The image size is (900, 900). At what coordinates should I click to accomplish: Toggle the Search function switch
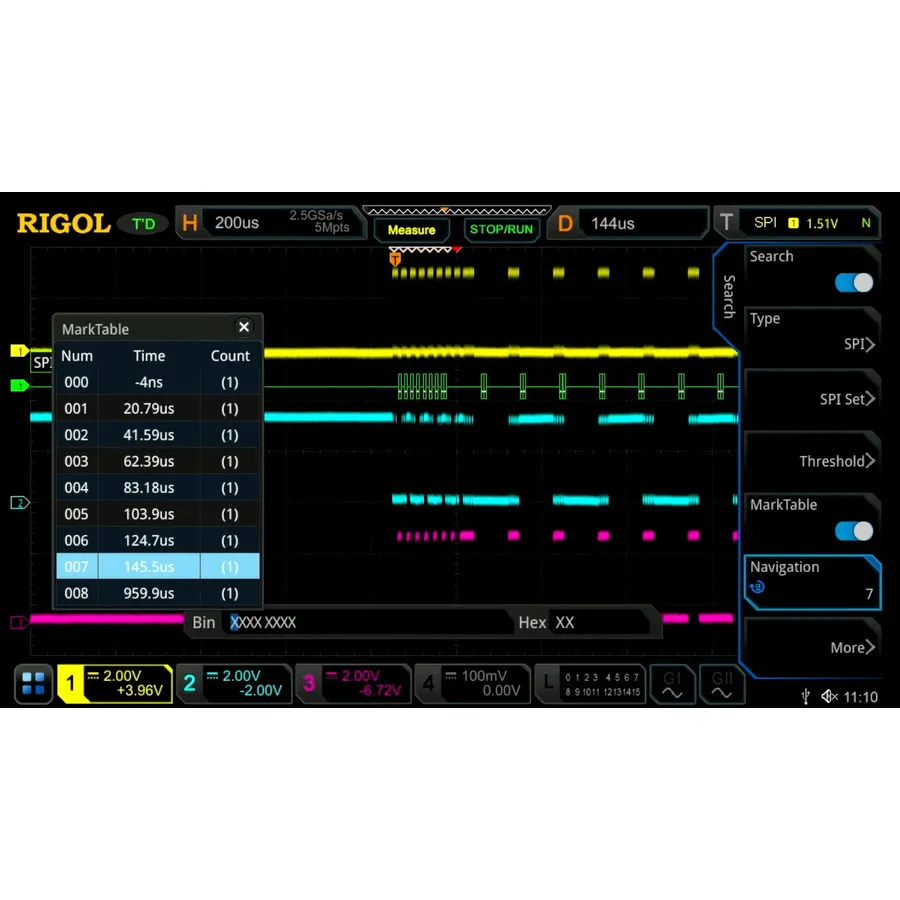[x=853, y=283]
